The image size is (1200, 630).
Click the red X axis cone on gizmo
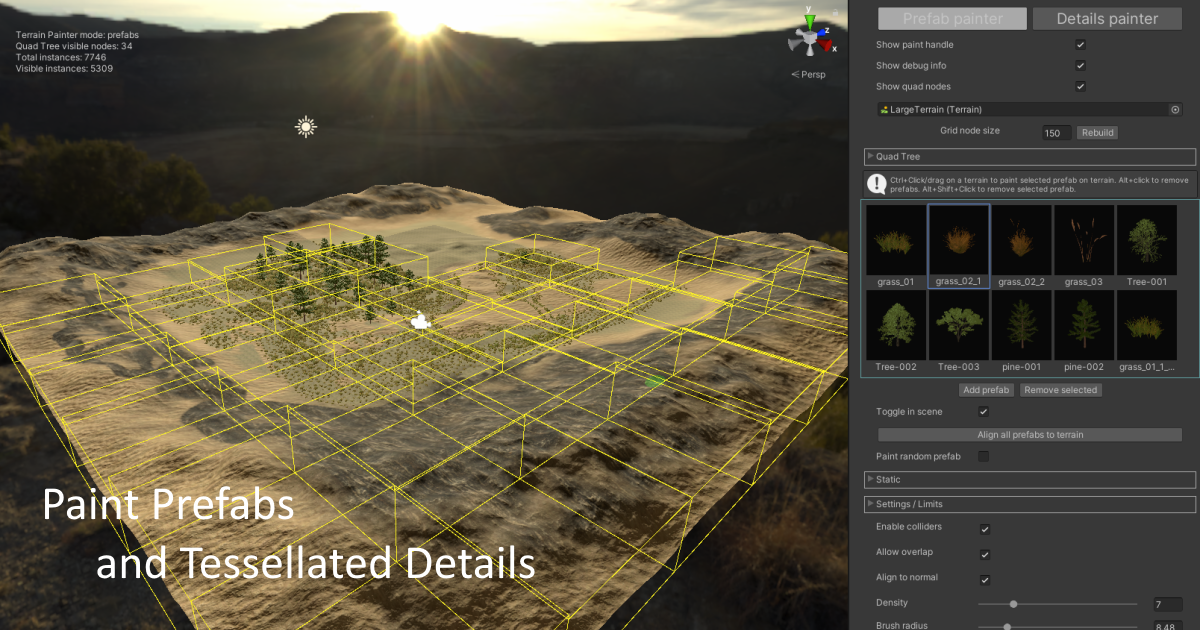tap(826, 45)
